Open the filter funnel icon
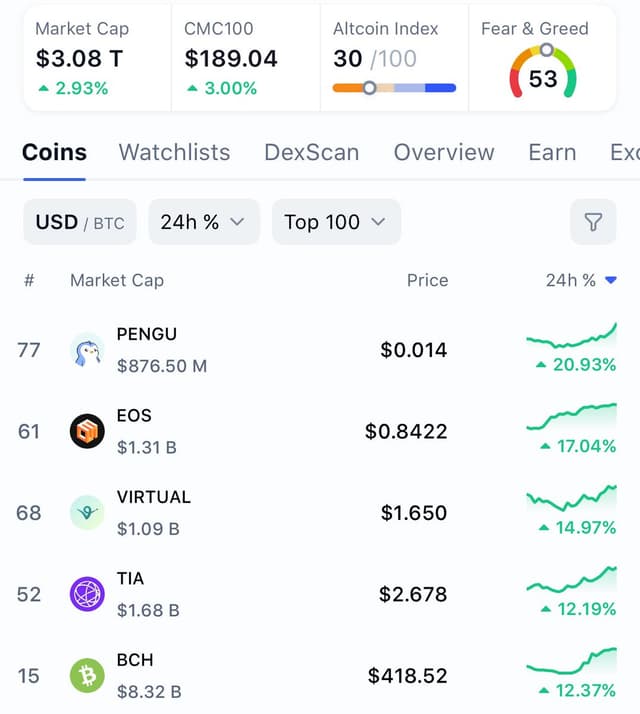The height and width of the screenshot is (714, 640). point(593,222)
